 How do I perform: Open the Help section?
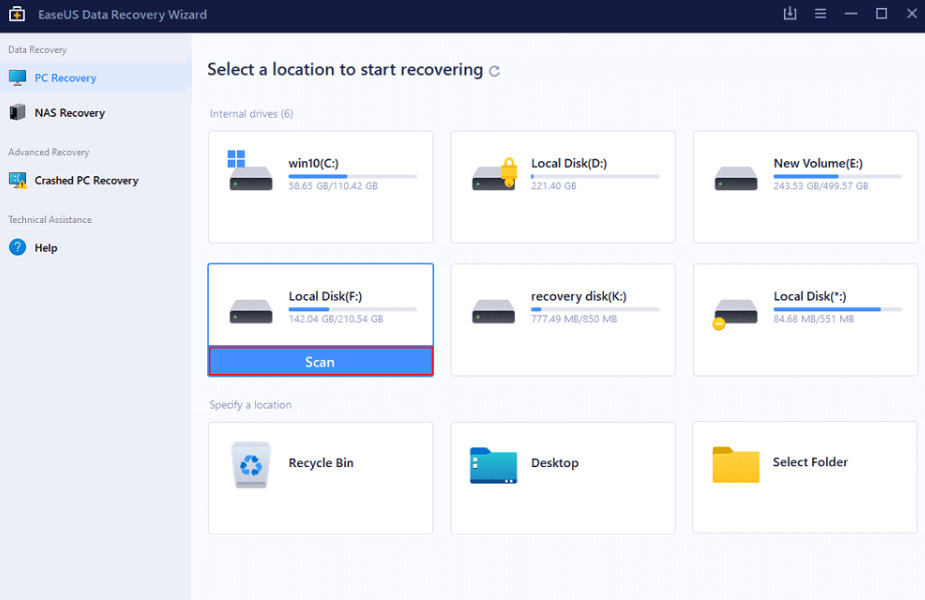pyautogui.click(x=96, y=247)
